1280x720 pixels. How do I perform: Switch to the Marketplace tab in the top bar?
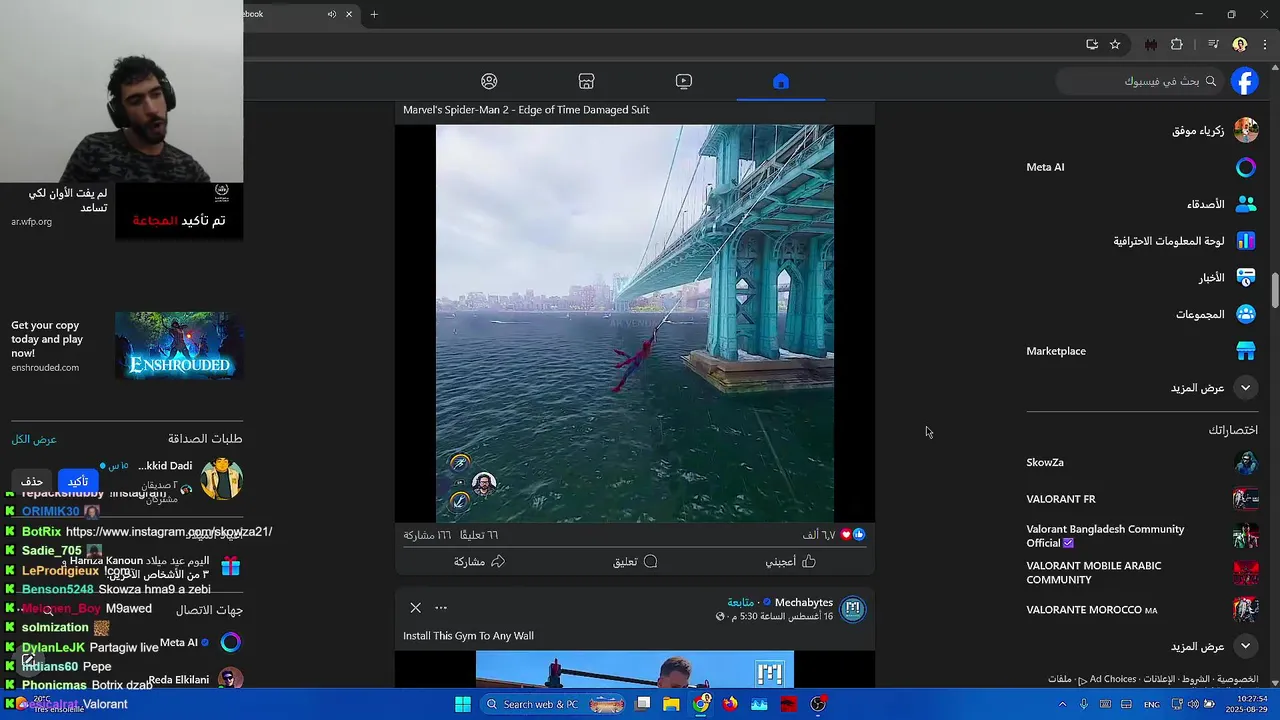pos(586,81)
